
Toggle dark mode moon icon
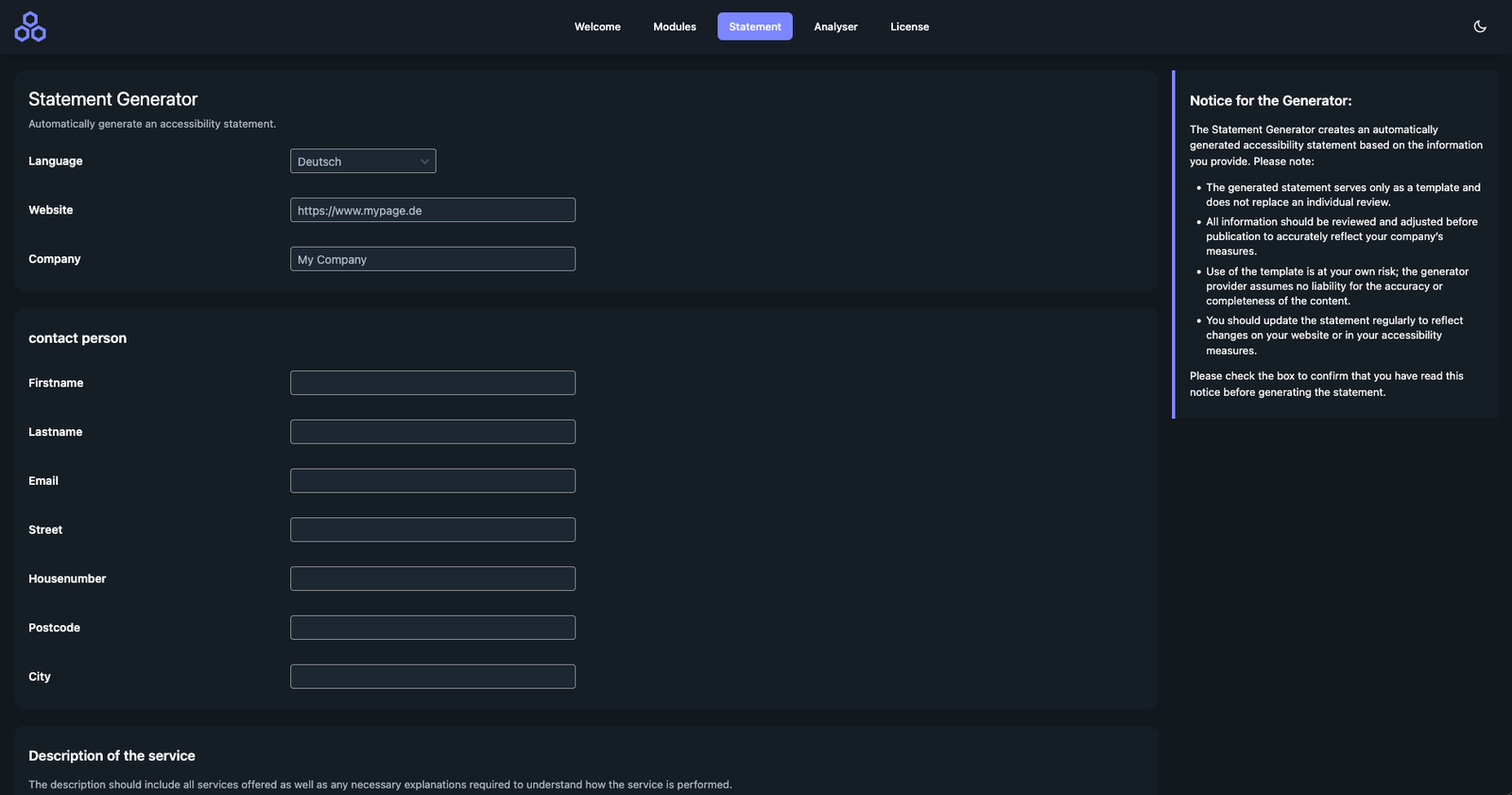pyautogui.click(x=1480, y=26)
